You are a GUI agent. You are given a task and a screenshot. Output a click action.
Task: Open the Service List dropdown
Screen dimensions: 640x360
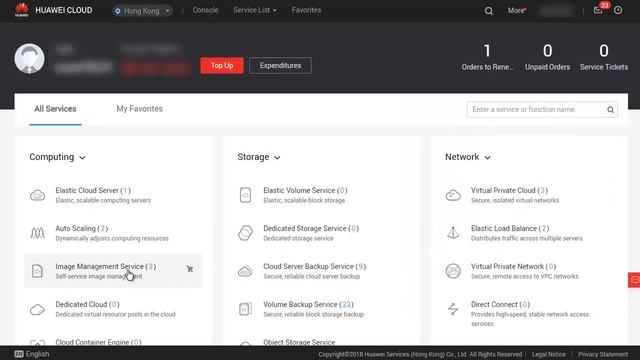tap(255, 10)
